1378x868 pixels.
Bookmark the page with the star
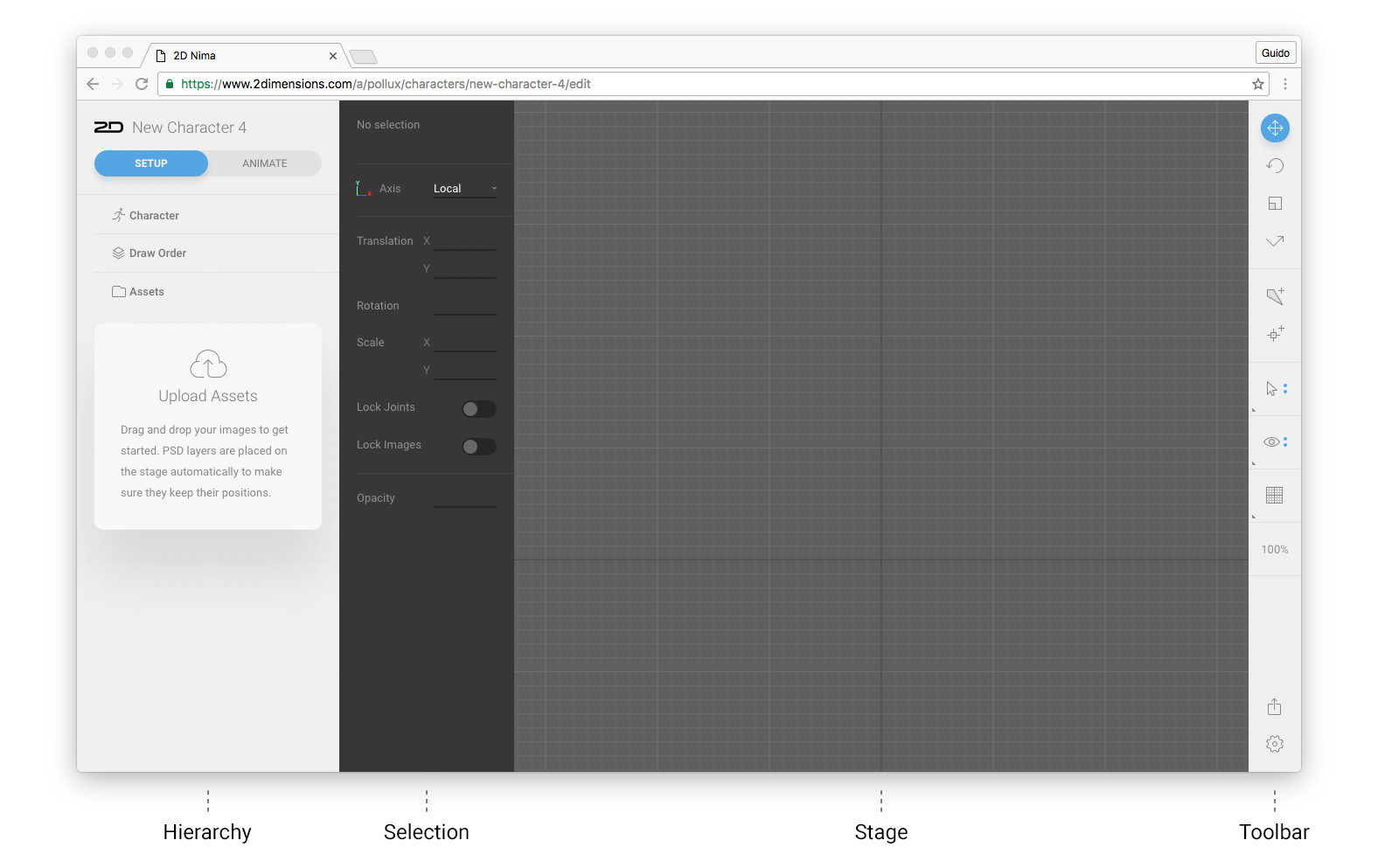coord(1258,84)
